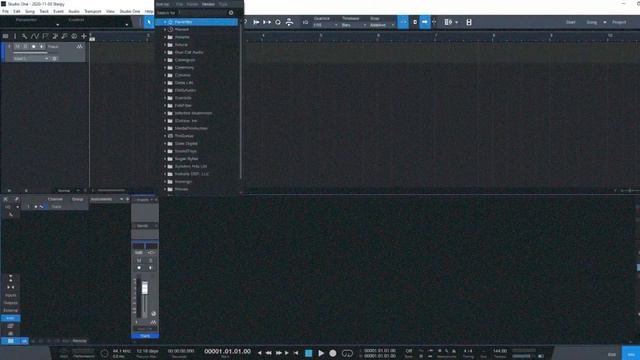This screenshot has width=640, height=360.
Task: Click the channel volume fader in mixer
Action: coord(145,288)
